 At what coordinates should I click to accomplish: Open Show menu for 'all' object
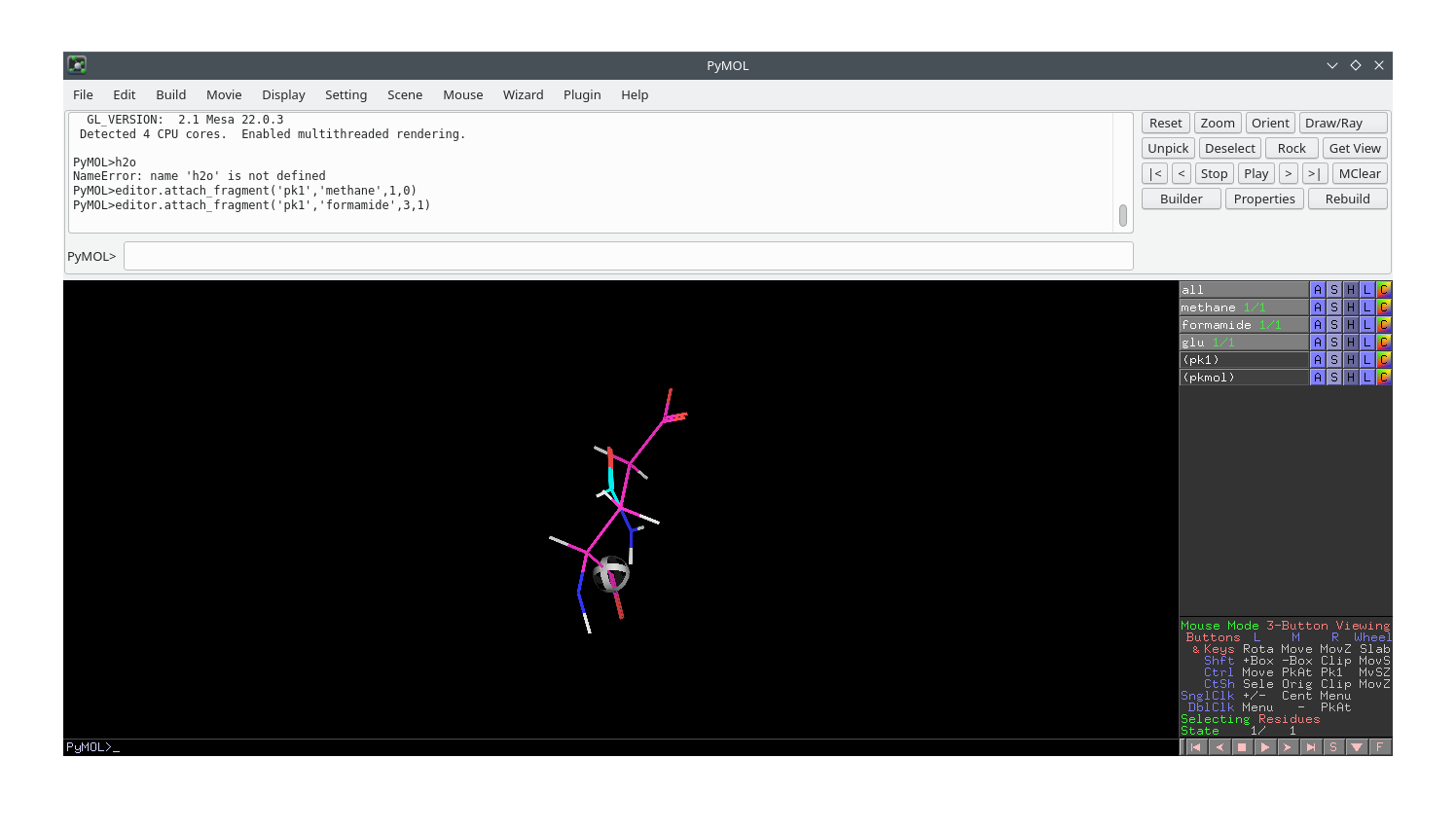point(1334,290)
